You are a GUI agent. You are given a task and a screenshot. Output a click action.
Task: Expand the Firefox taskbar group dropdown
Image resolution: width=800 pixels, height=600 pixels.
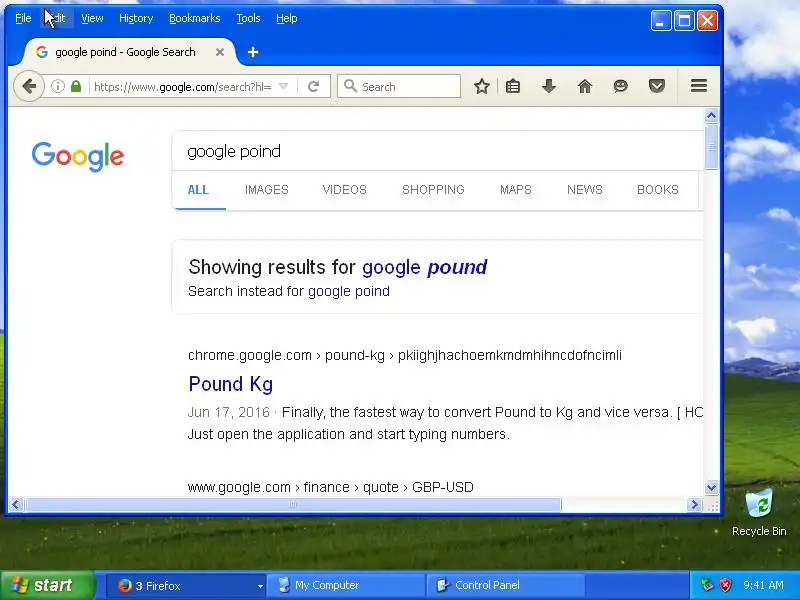(260, 586)
